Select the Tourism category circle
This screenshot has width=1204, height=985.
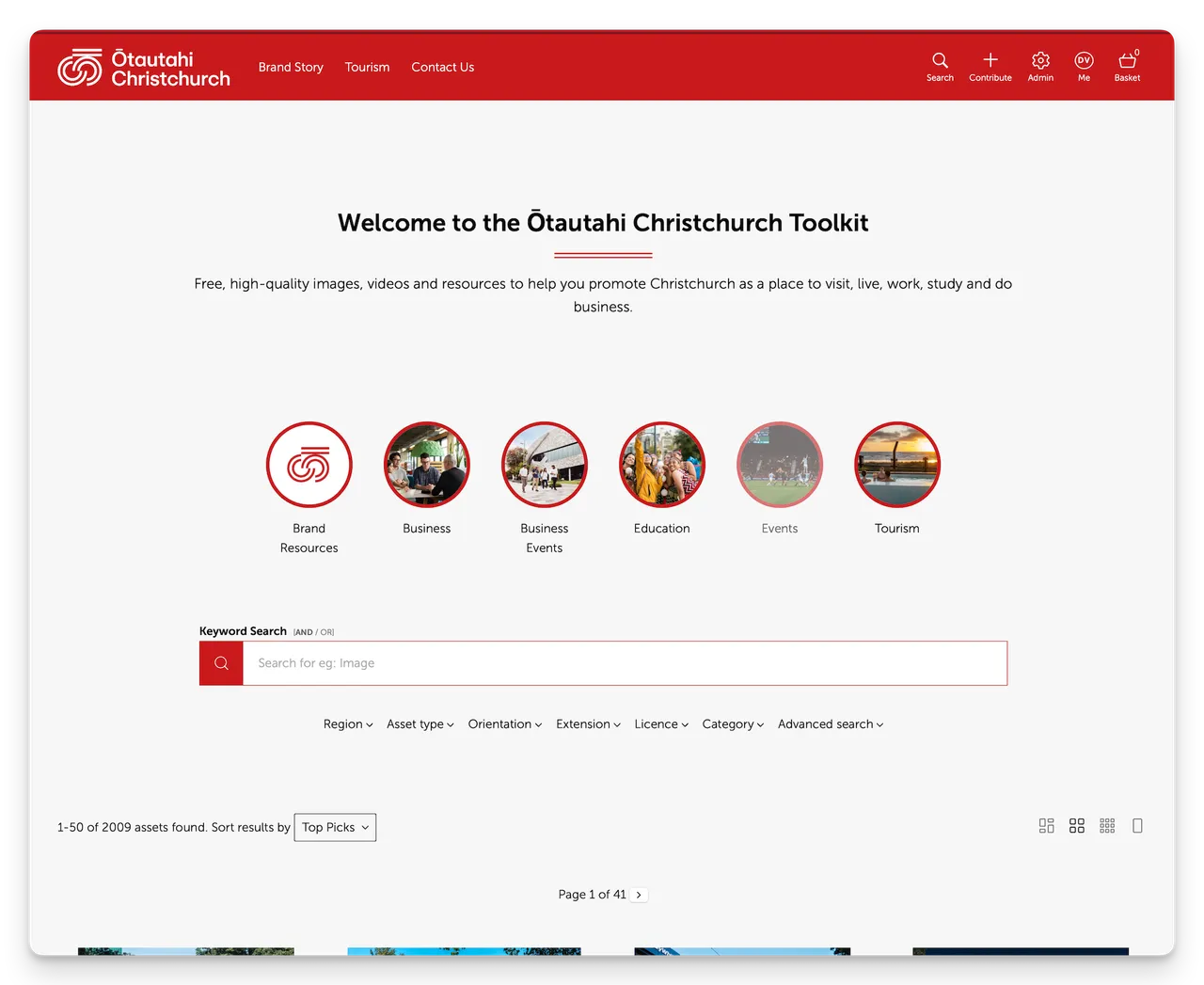click(x=897, y=465)
